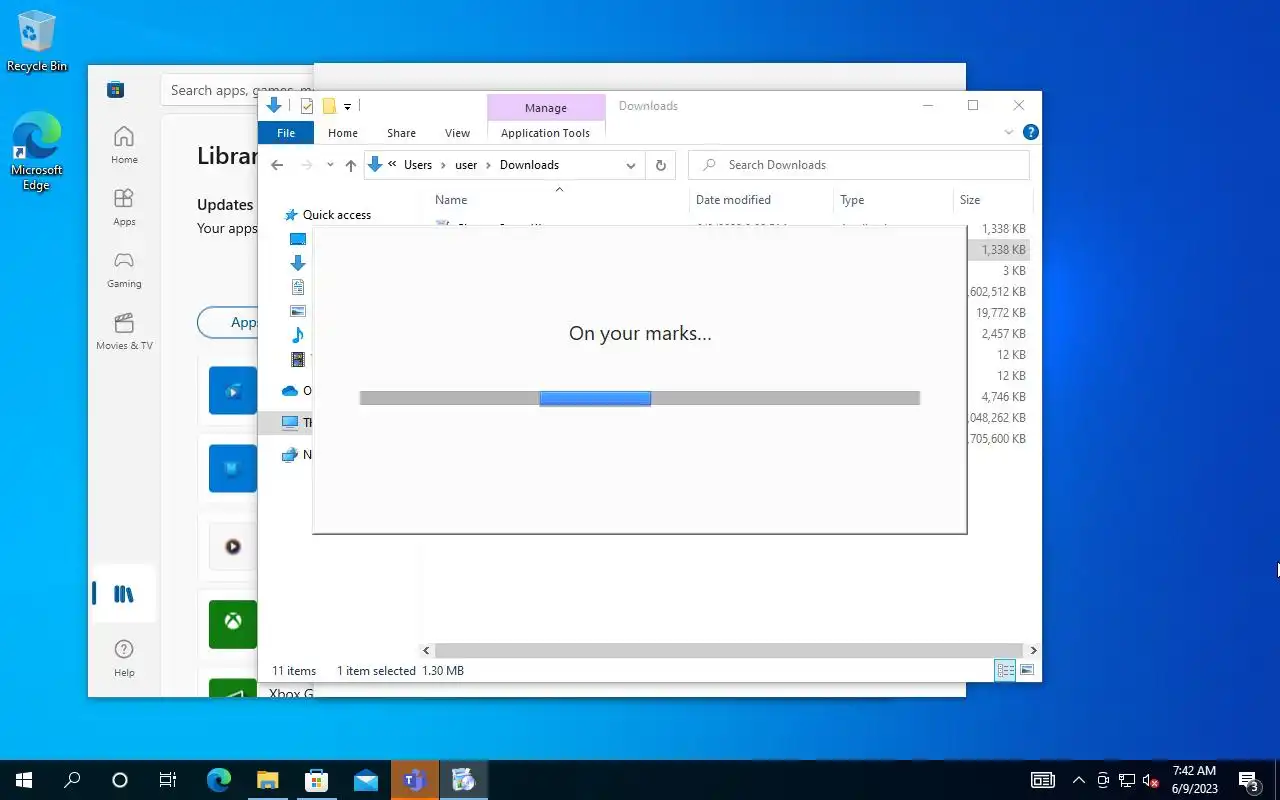The image size is (1280, 800).
Task: Click the Microsoft Store logo icon
Action: pyautogui.click(x=116, y=90)
